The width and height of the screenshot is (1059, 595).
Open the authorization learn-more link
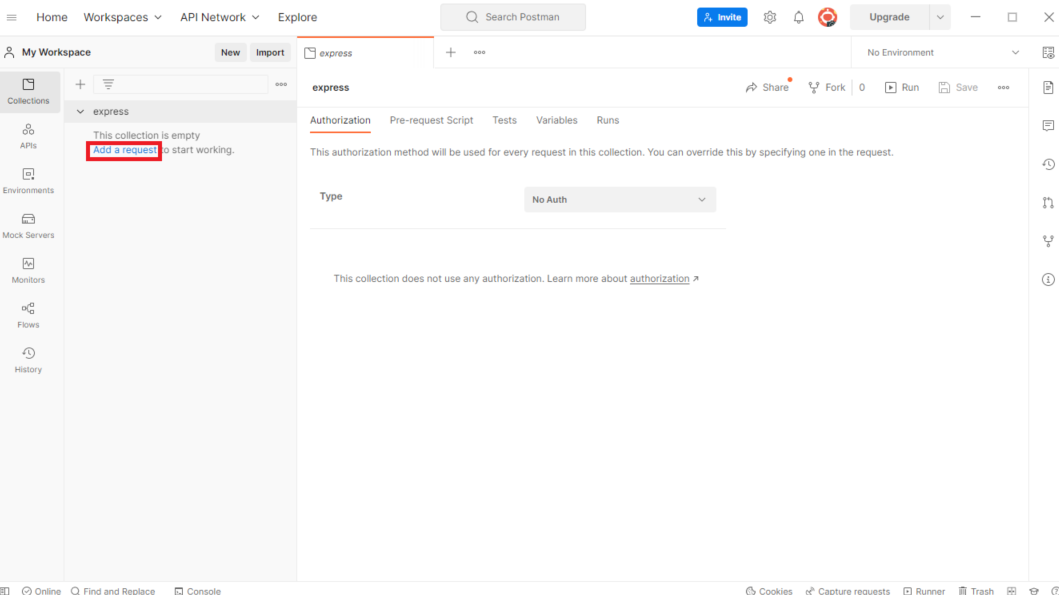click(x=660, y=279)
